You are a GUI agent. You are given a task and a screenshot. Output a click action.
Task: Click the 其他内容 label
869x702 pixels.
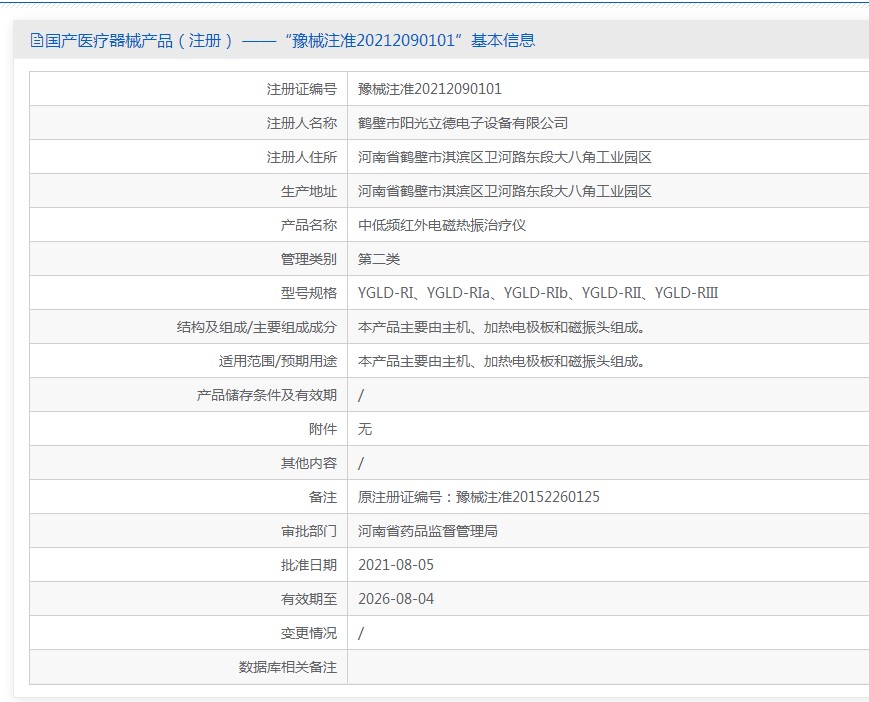[309, 463]
